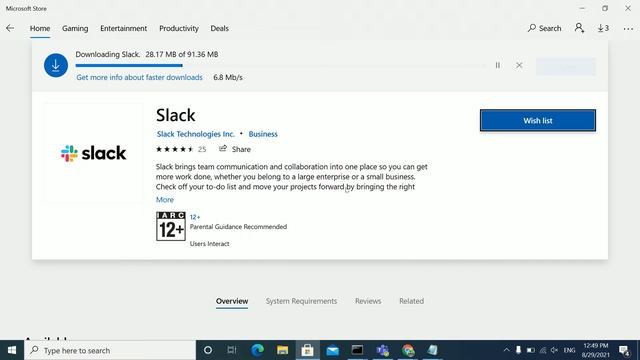Open the user account icon
640x360 pixels.
tap(579, 28)
